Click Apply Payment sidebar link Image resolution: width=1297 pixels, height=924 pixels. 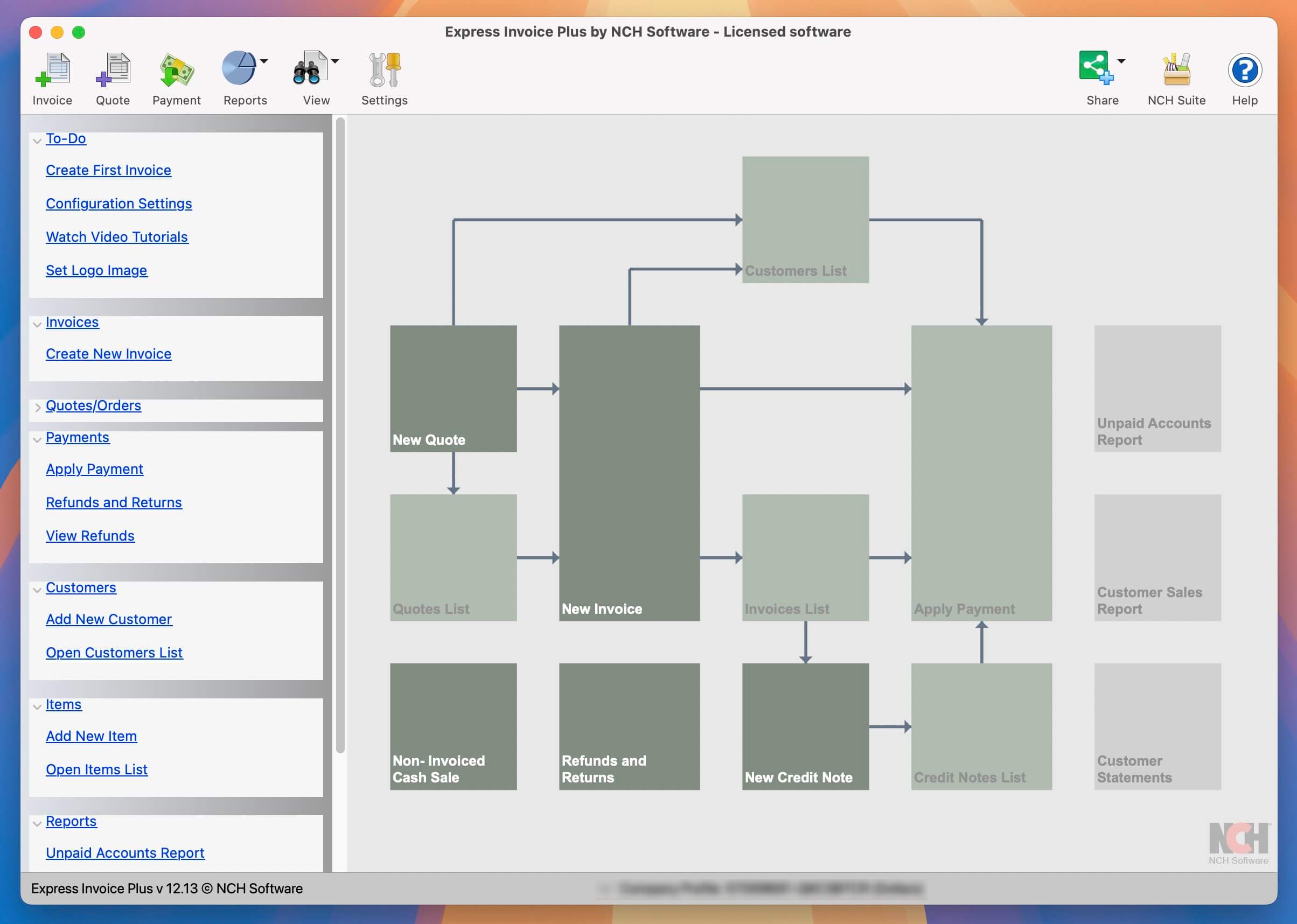94,469
